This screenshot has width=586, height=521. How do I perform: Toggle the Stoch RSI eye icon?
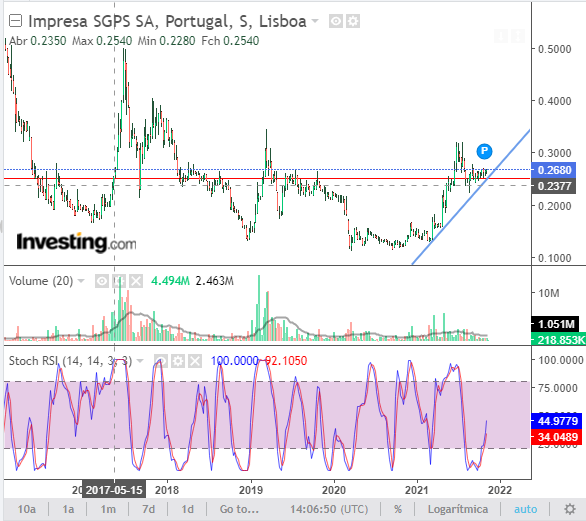(161, 361)
